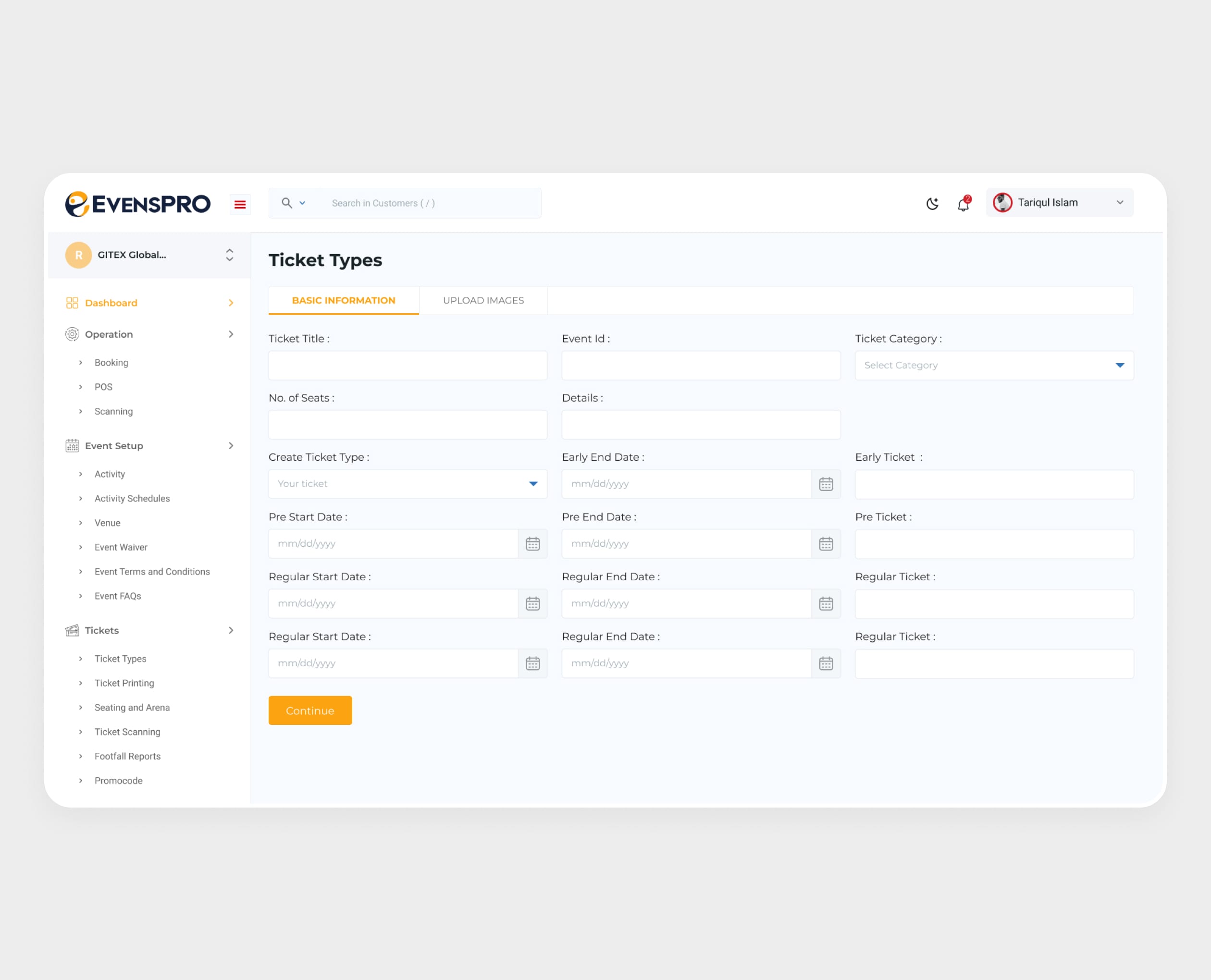This screenshot has height=980, width=1211.
Task: Open Early End Date calendar picker
Action: pos(826,484)
